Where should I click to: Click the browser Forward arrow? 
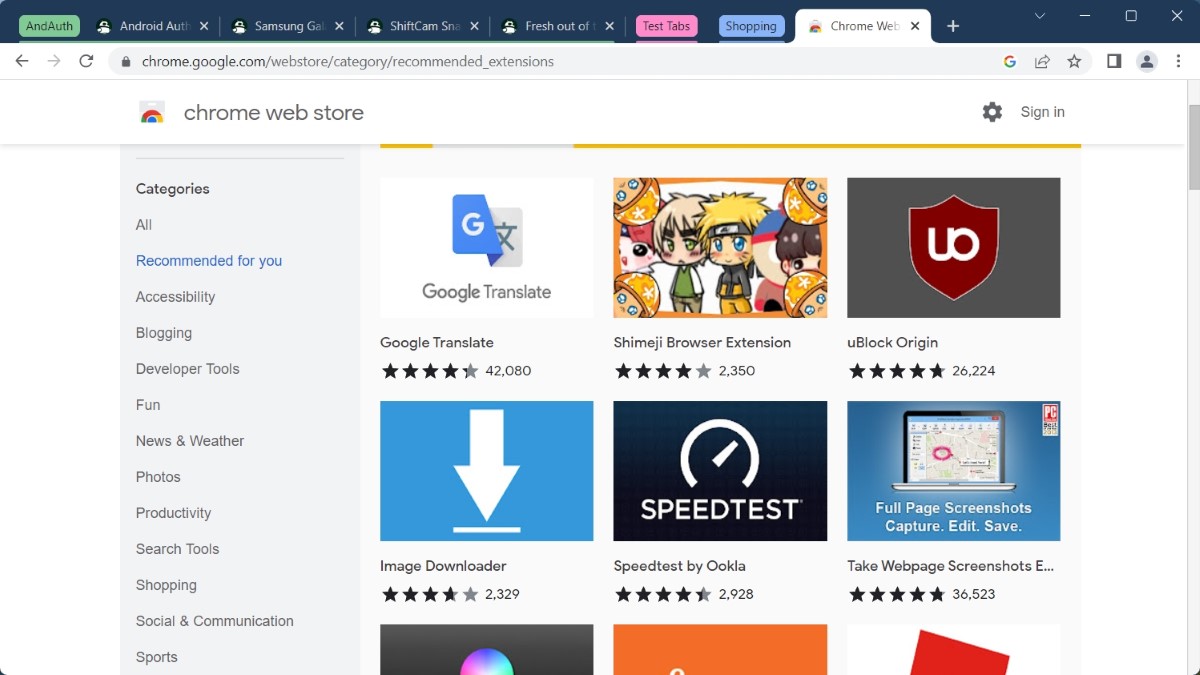click(54, 61)
